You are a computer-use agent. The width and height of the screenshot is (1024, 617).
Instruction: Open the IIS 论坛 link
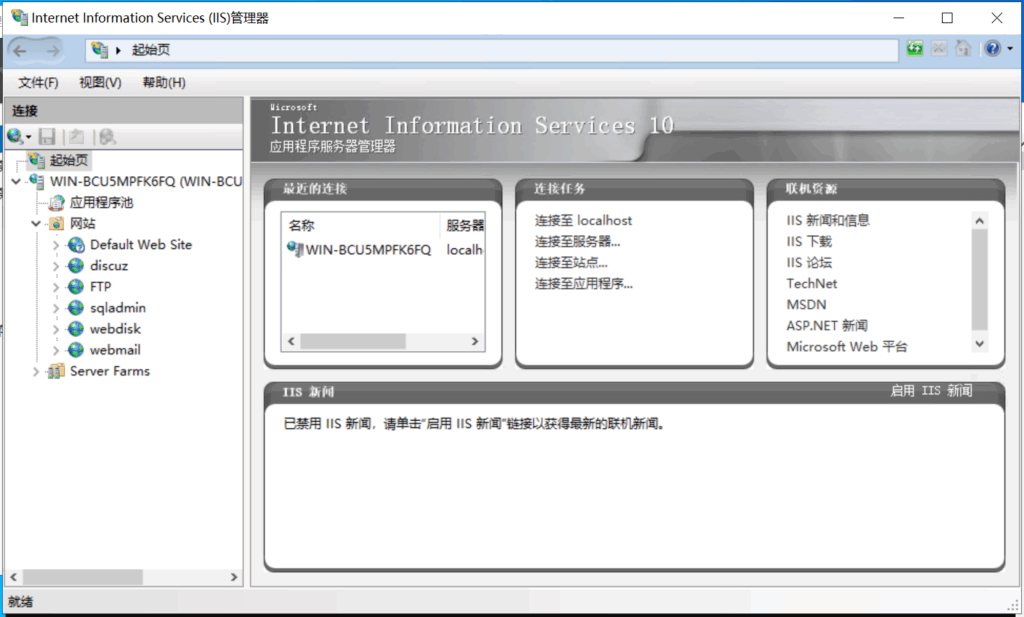[808, 262]
